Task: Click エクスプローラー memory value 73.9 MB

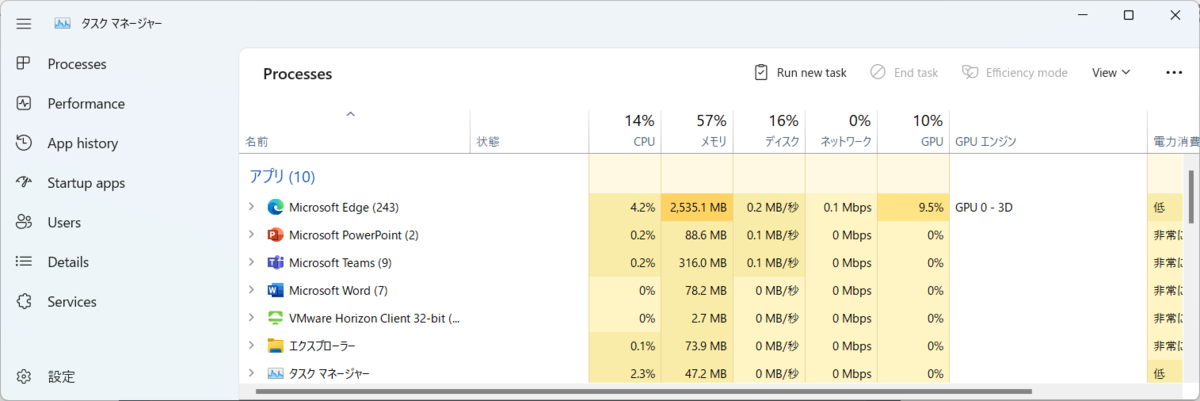Action: pyautogui.click(x=698, y=346)
